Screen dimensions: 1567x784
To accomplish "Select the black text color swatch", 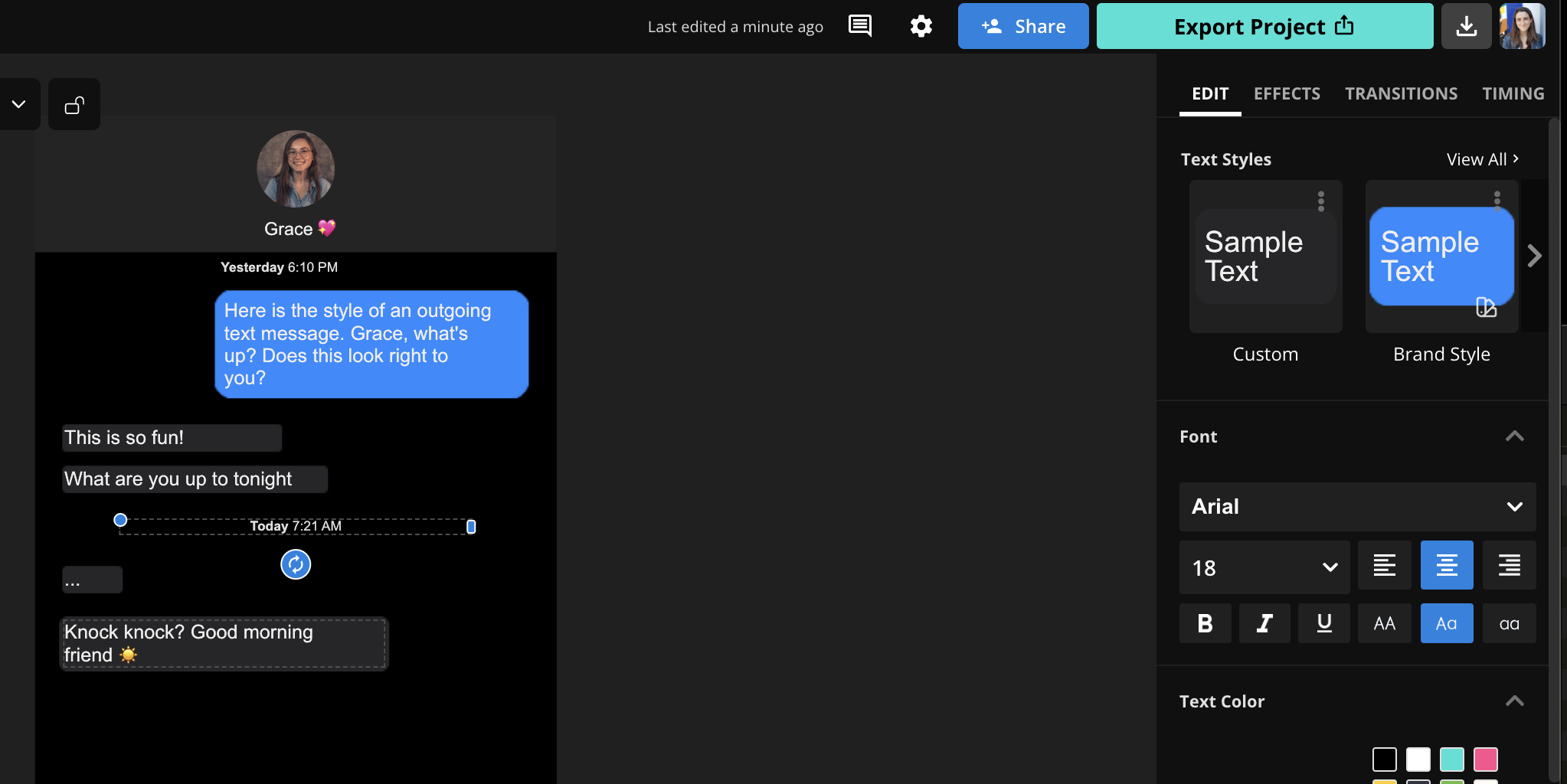I will [1385, 759].
